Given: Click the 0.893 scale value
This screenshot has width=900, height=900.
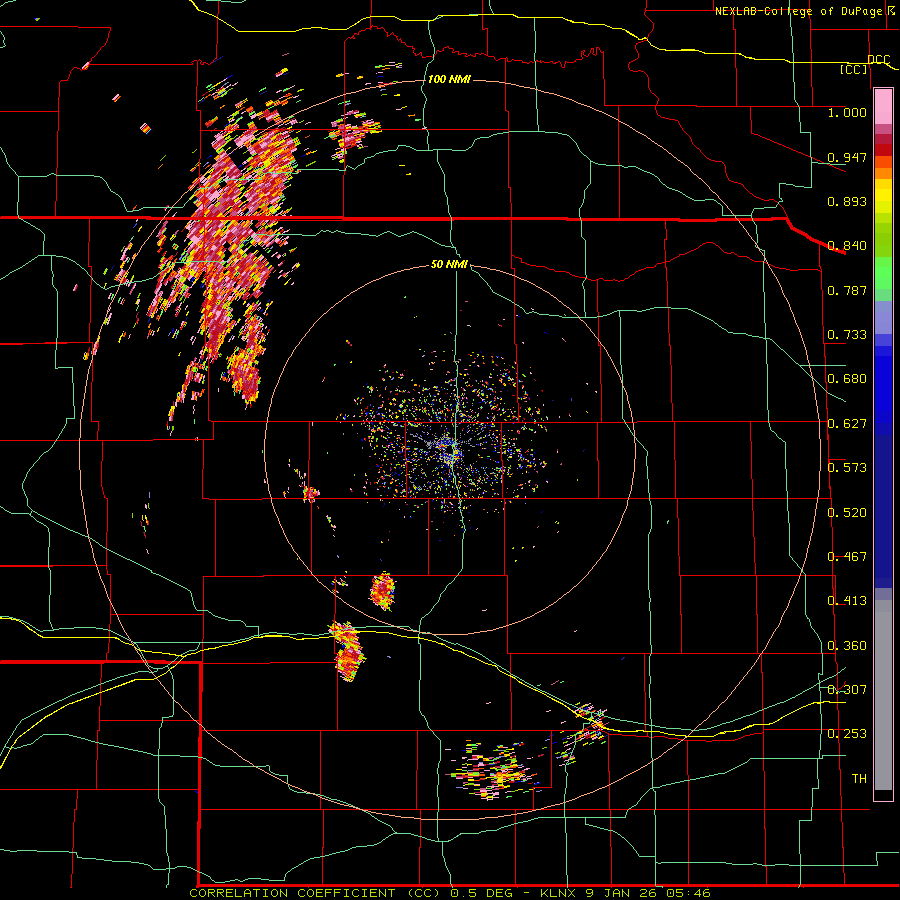Looking at the screenshot, I should pos(847,201).
